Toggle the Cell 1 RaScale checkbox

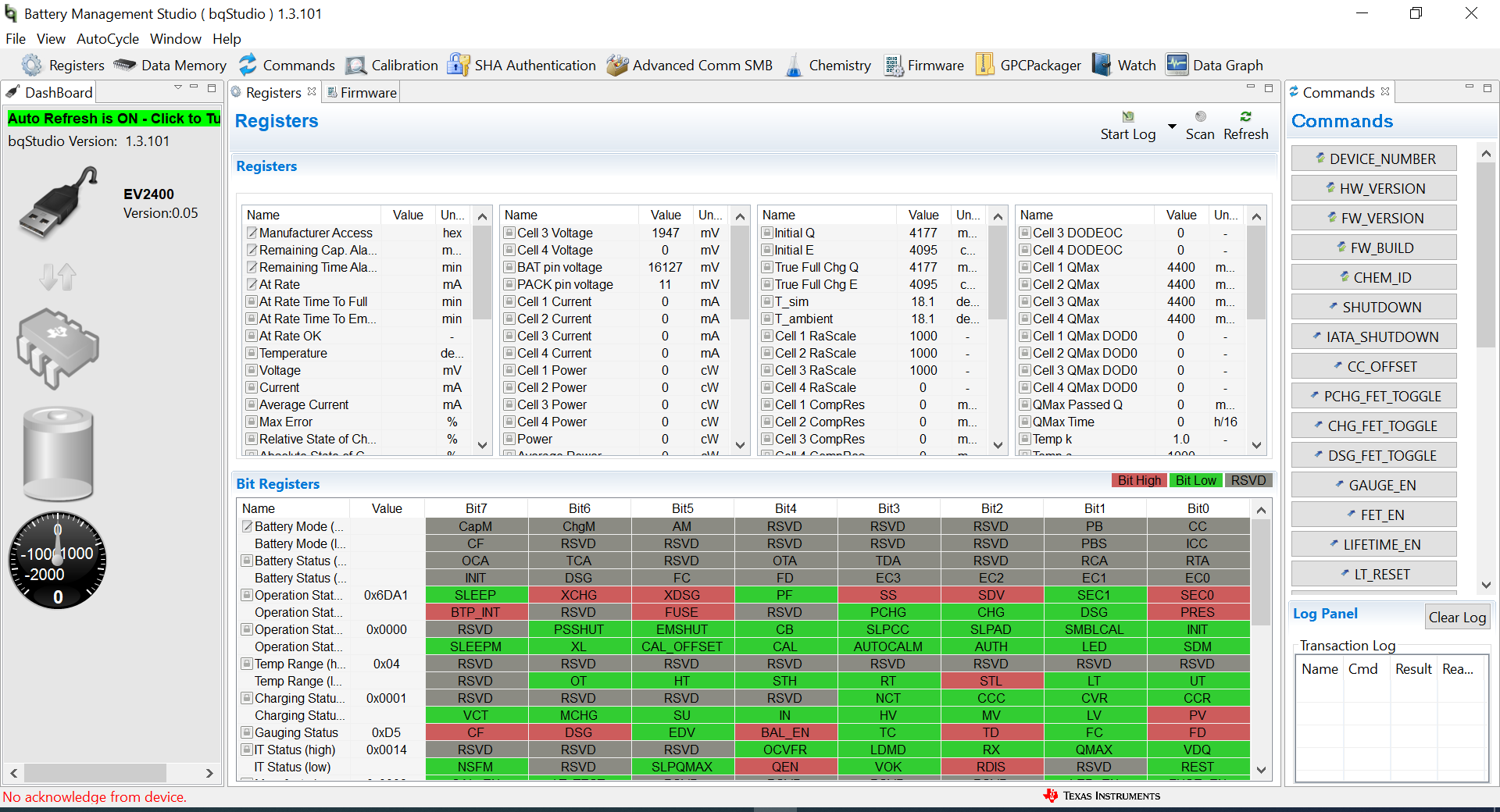click(767, 336)
